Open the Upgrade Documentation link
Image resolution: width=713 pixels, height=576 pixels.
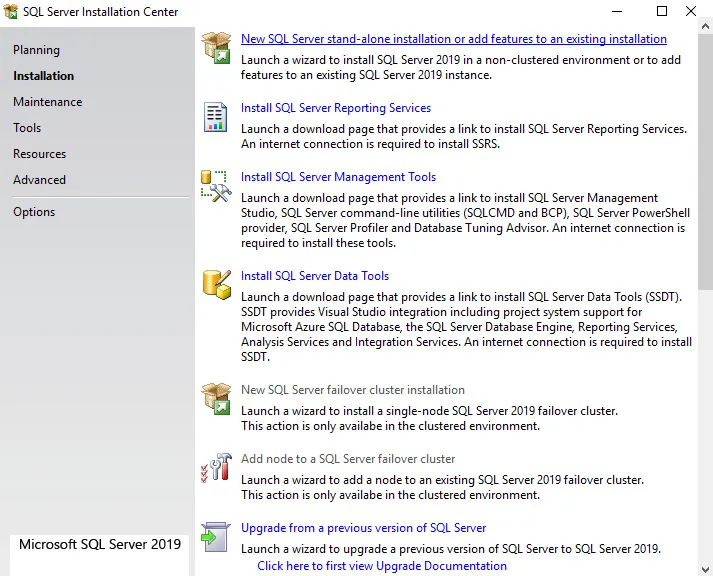click(x=382, y=566)
